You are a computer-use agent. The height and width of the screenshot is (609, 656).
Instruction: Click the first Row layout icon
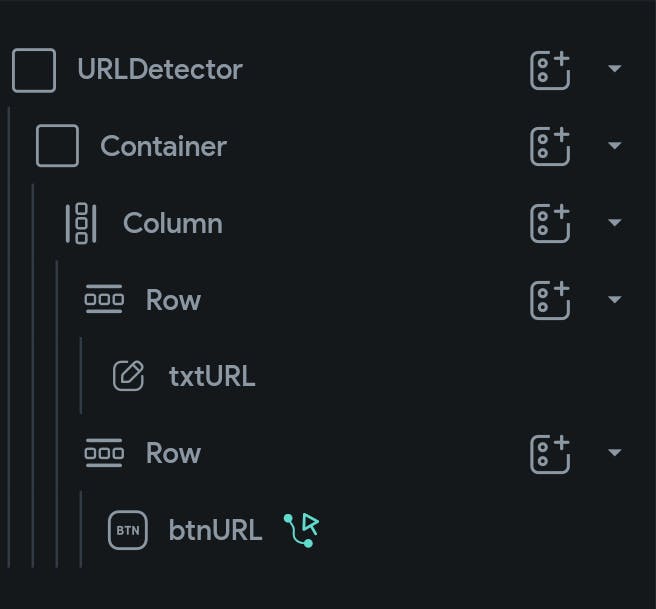104,300
